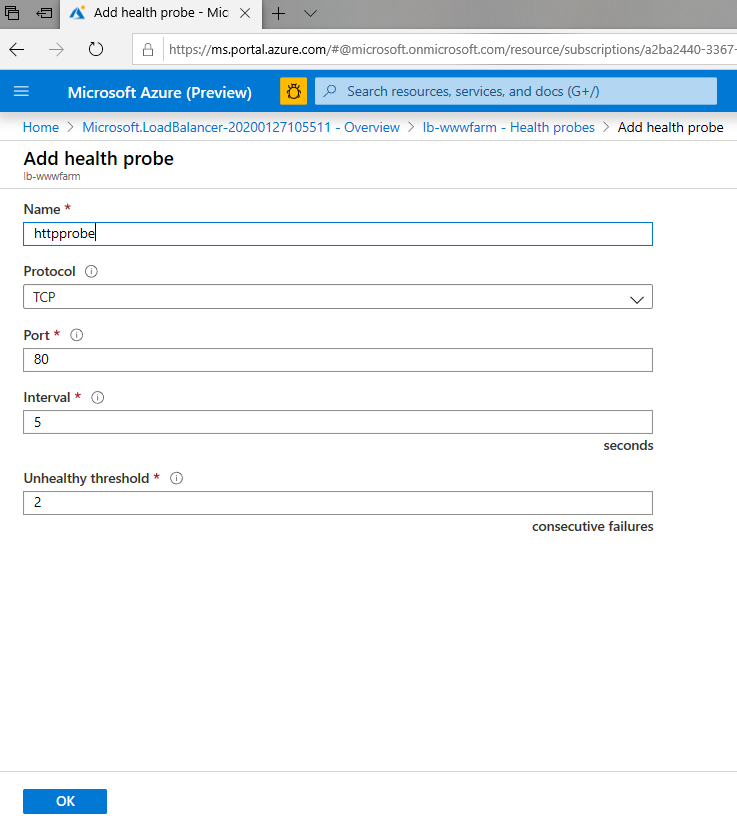Open the Microsoft.LoadBalancer Overview breadcrumb
Screen dimensions: 737x831
241,127
